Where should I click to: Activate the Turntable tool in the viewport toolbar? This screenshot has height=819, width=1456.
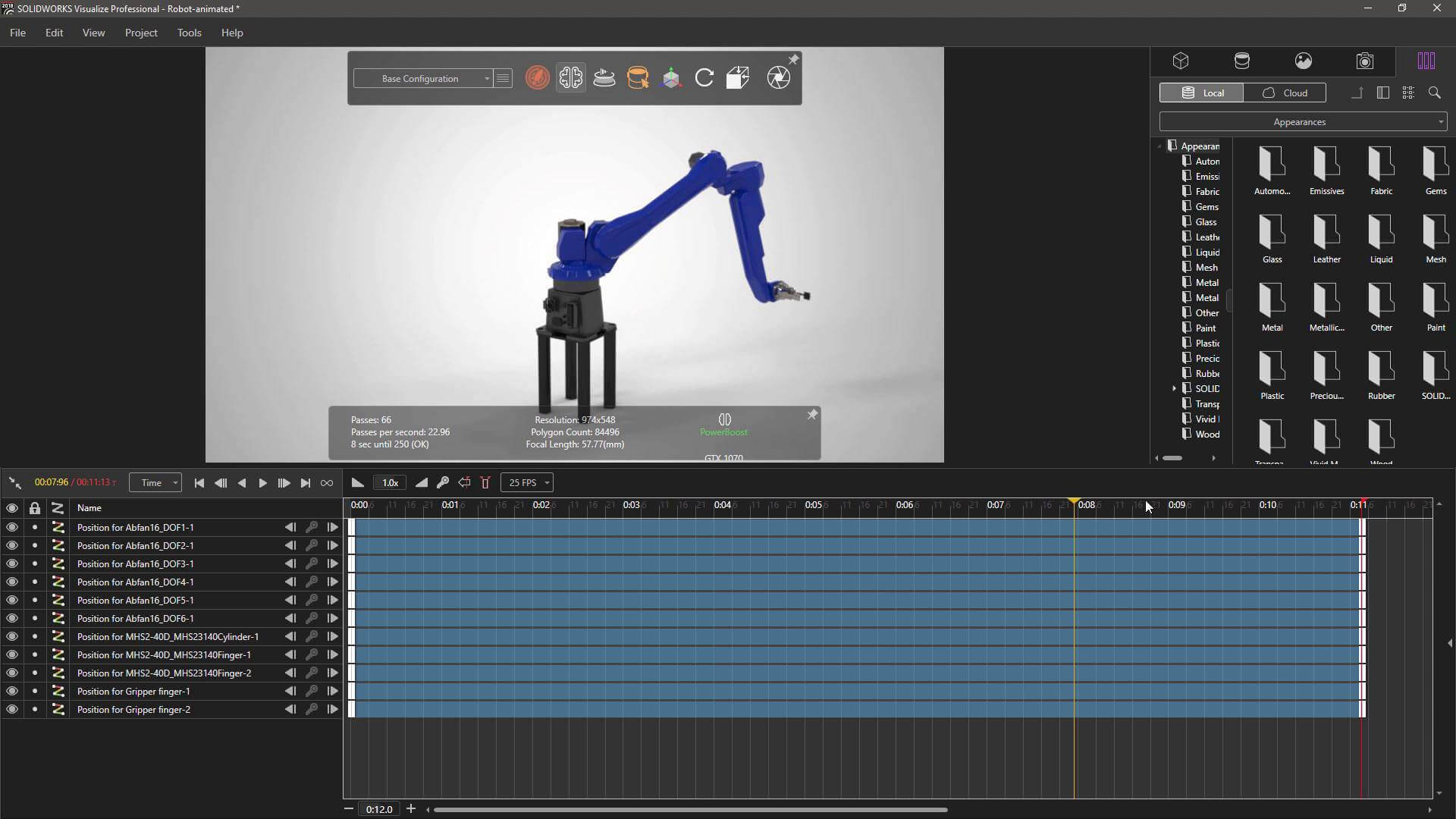(x=604, y=77)
